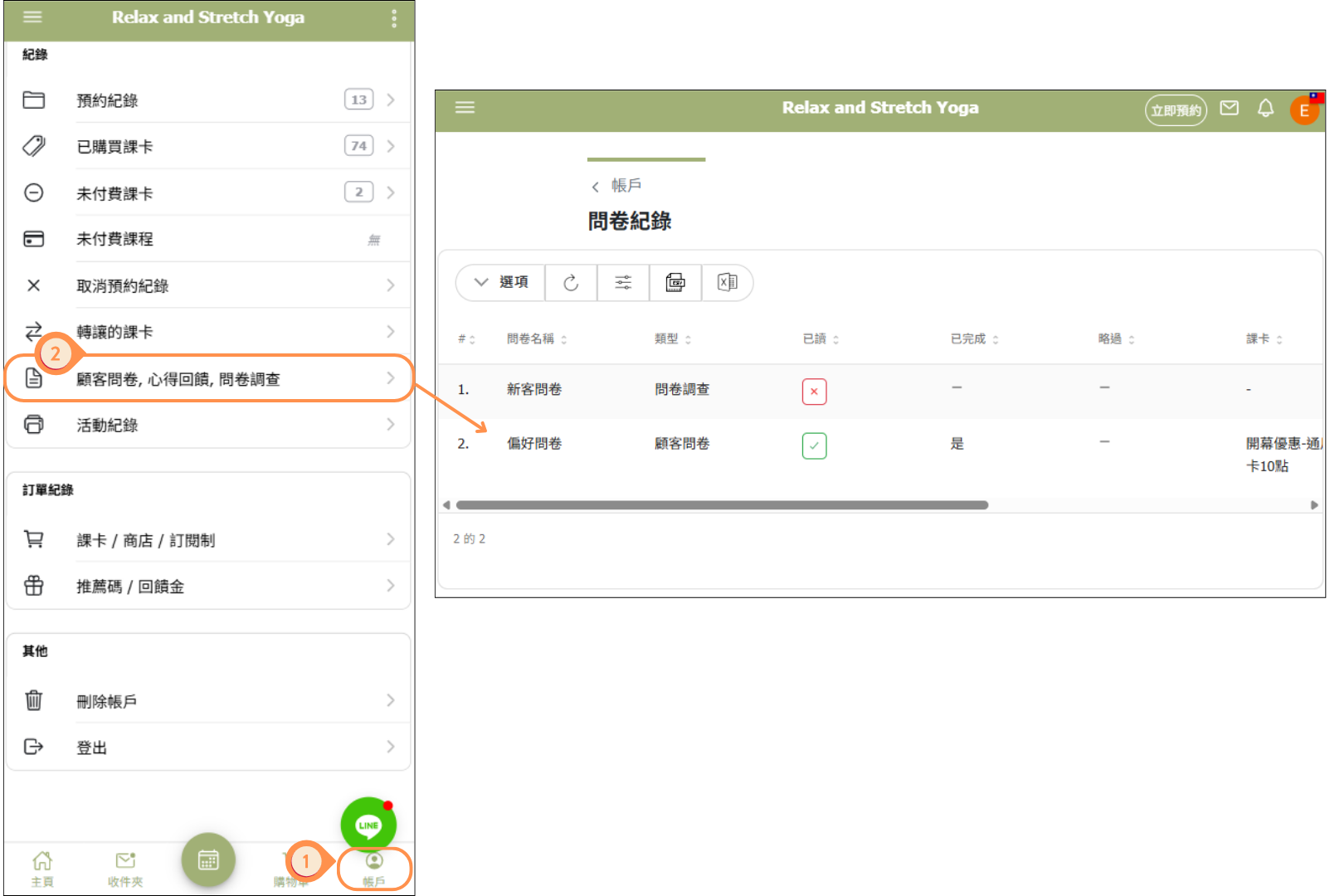Open the three-dot menu in mobile header
This screenshot has height=896, width=1330.
(x=394, y=17)
